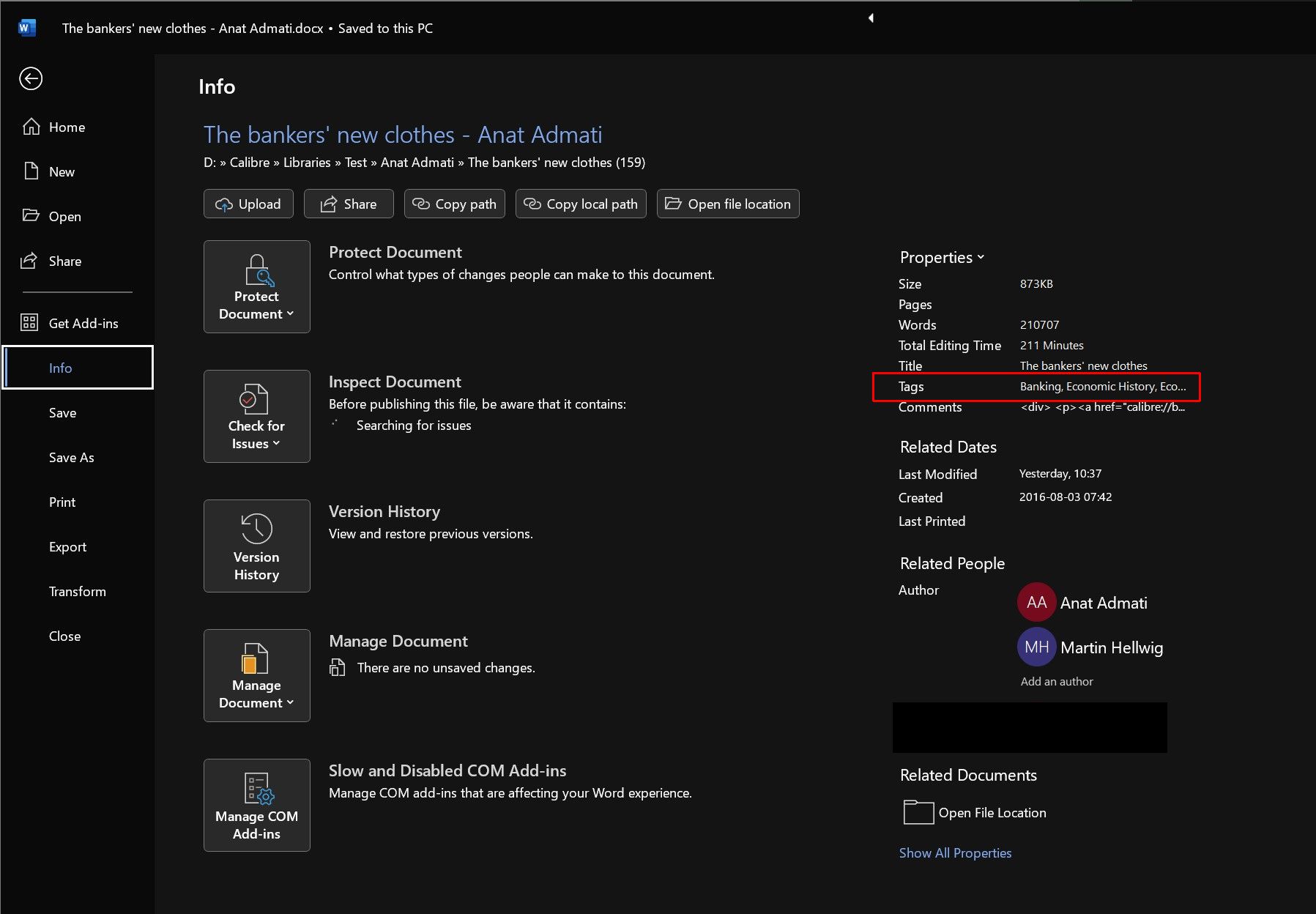
Task: Click the Get Add-ins grid icon
Action: 29,323
